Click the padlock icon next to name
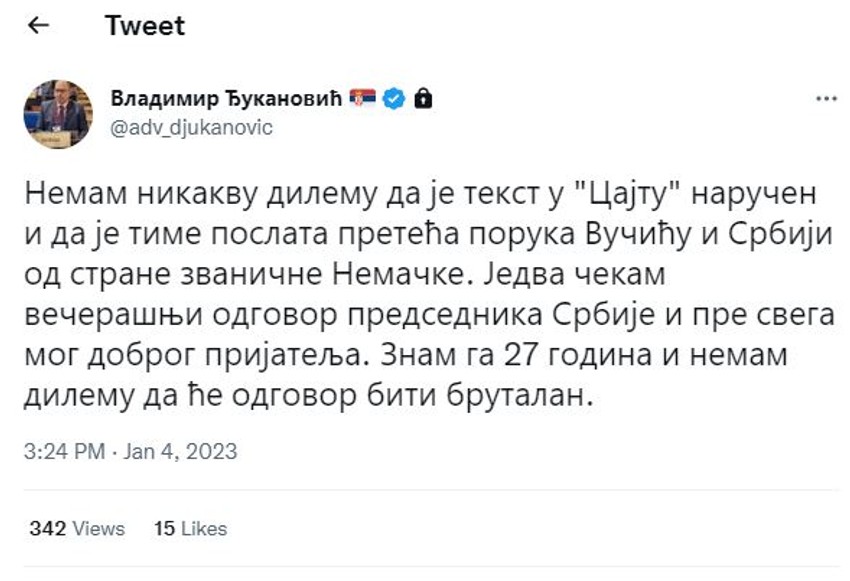The height and width of the screenshot is (581, 850). (423, 99)
